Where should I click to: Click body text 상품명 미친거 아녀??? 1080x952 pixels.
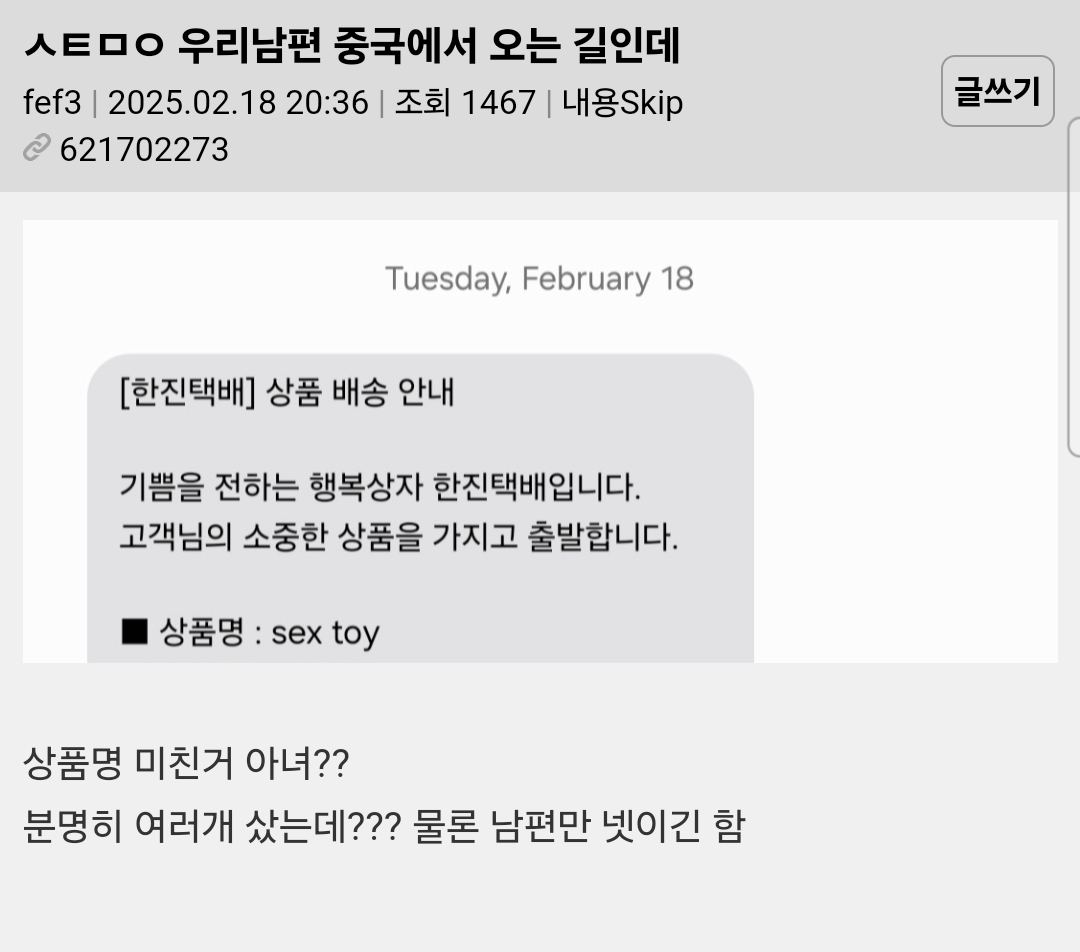(185, 766)
